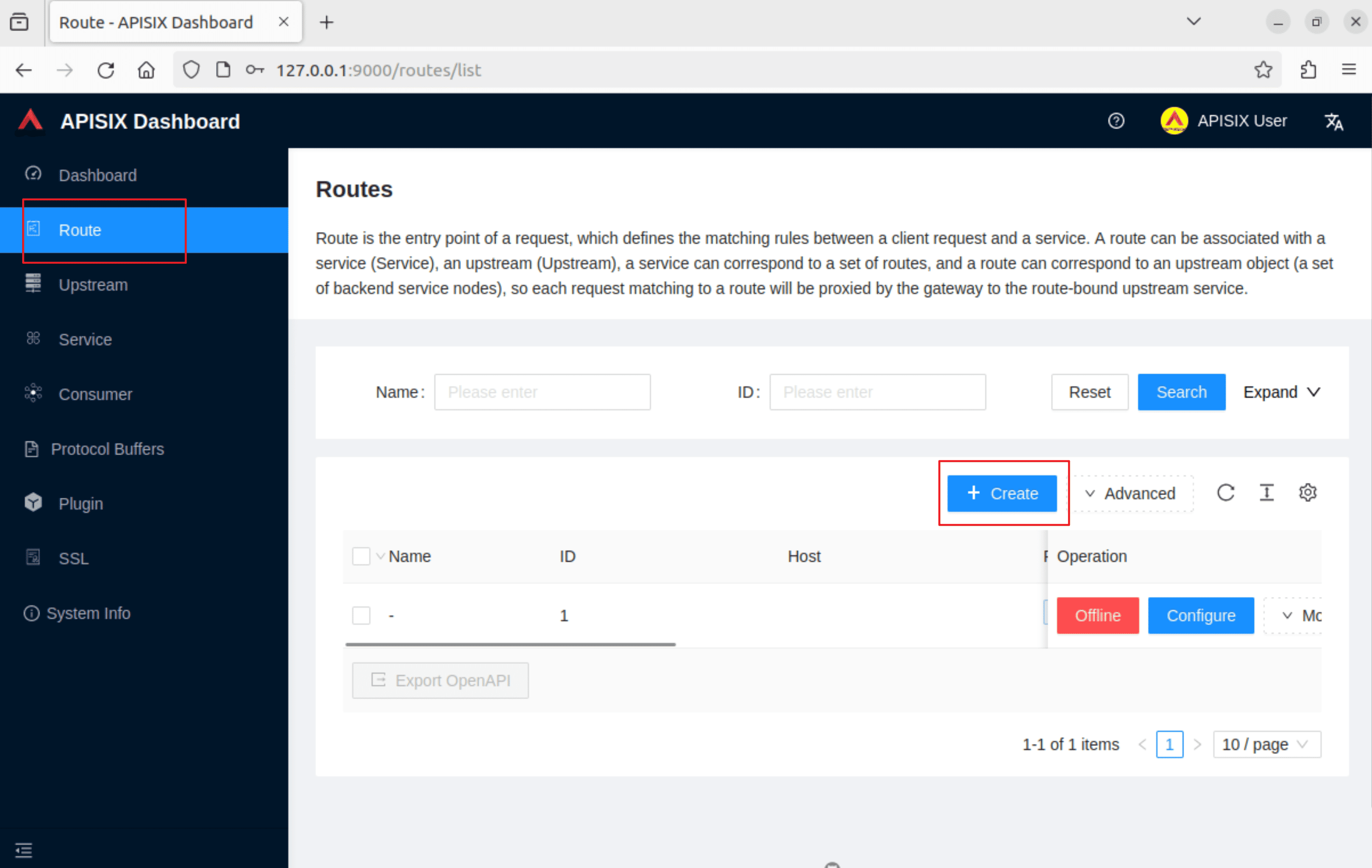Run the route Search
This screenshot has height=868, width=1372.
[x=1181, y=392]
